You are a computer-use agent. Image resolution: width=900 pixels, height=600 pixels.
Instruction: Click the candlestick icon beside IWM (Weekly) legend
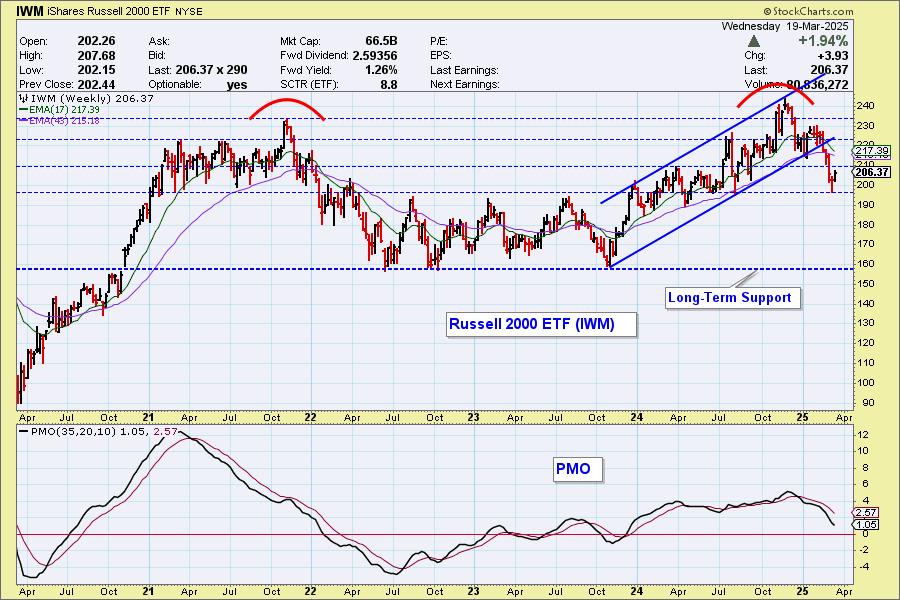pos(24,98)
